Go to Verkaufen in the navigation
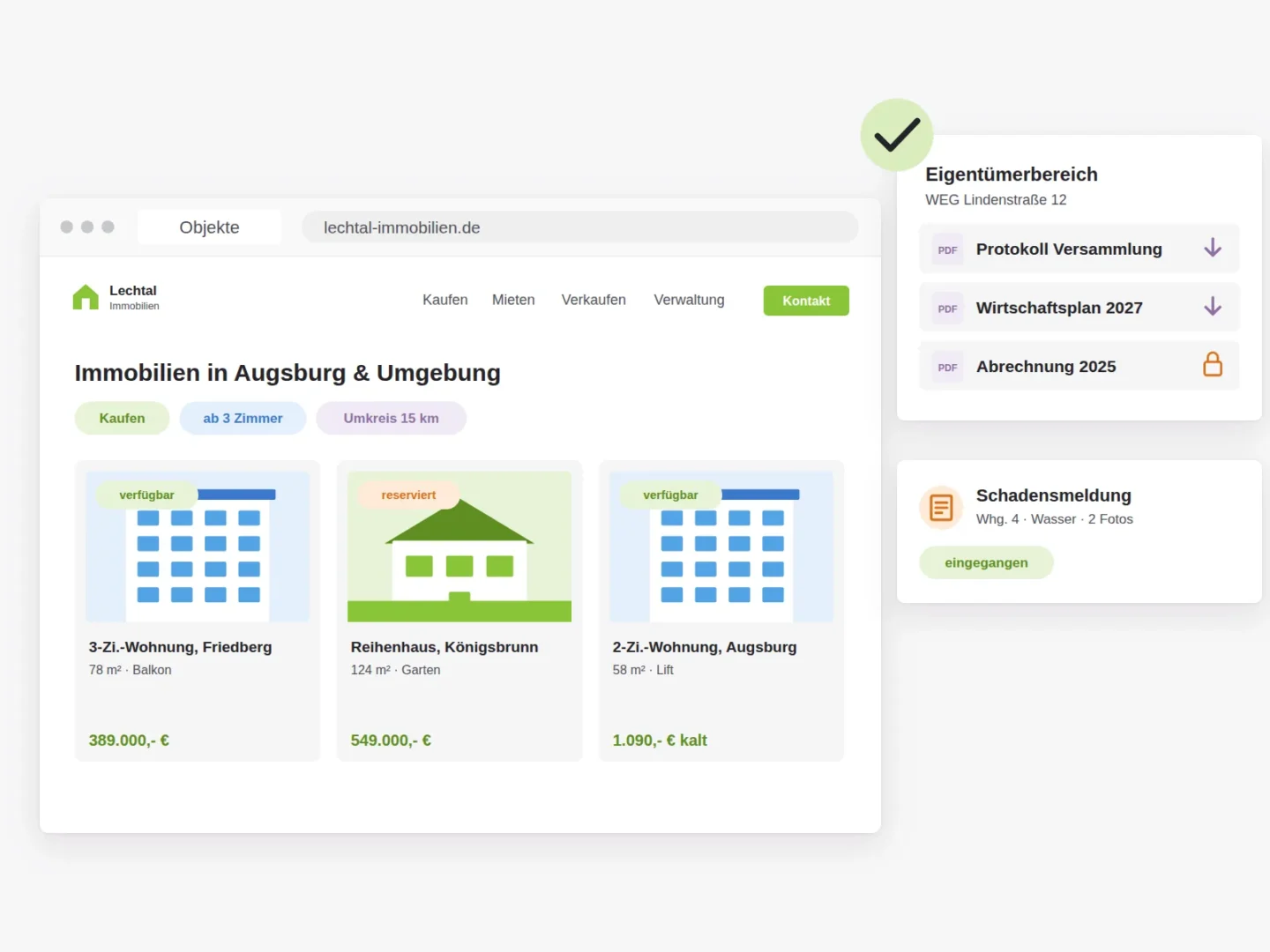The width and height of the screenshot is (1270, 952). pyautogui.click(x=594, y=300)
